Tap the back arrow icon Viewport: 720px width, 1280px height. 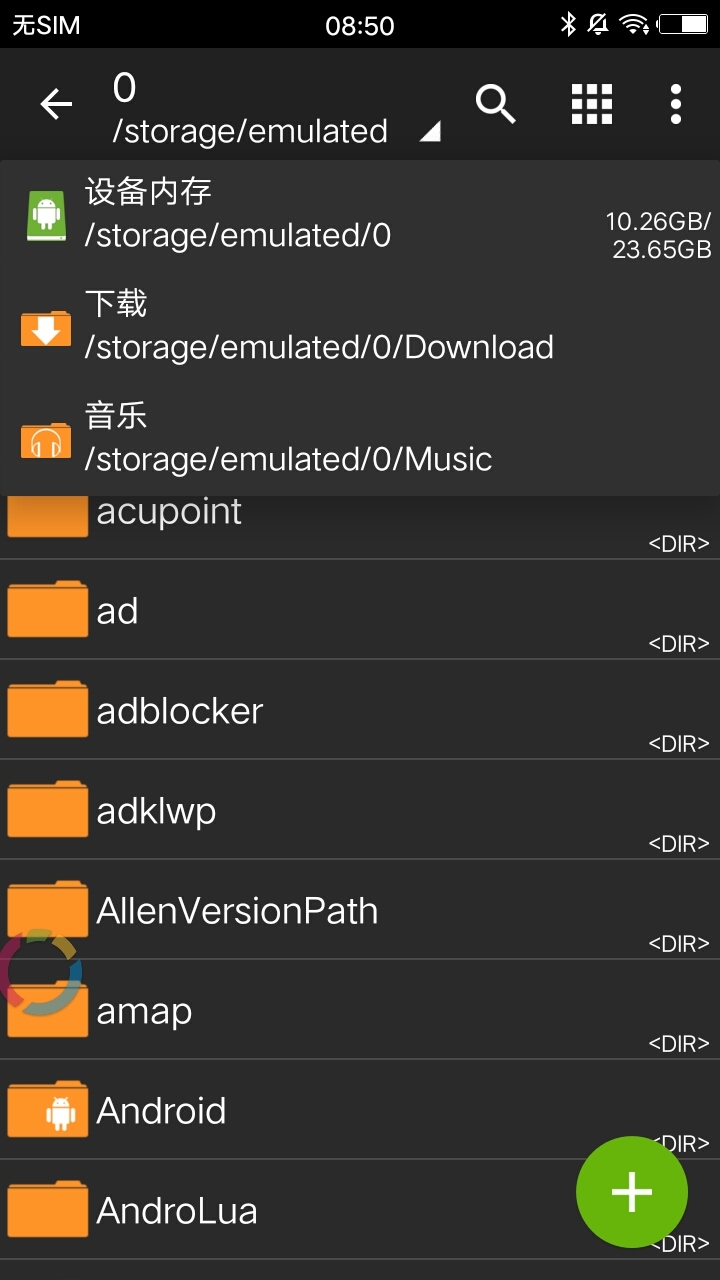point(56,104)
